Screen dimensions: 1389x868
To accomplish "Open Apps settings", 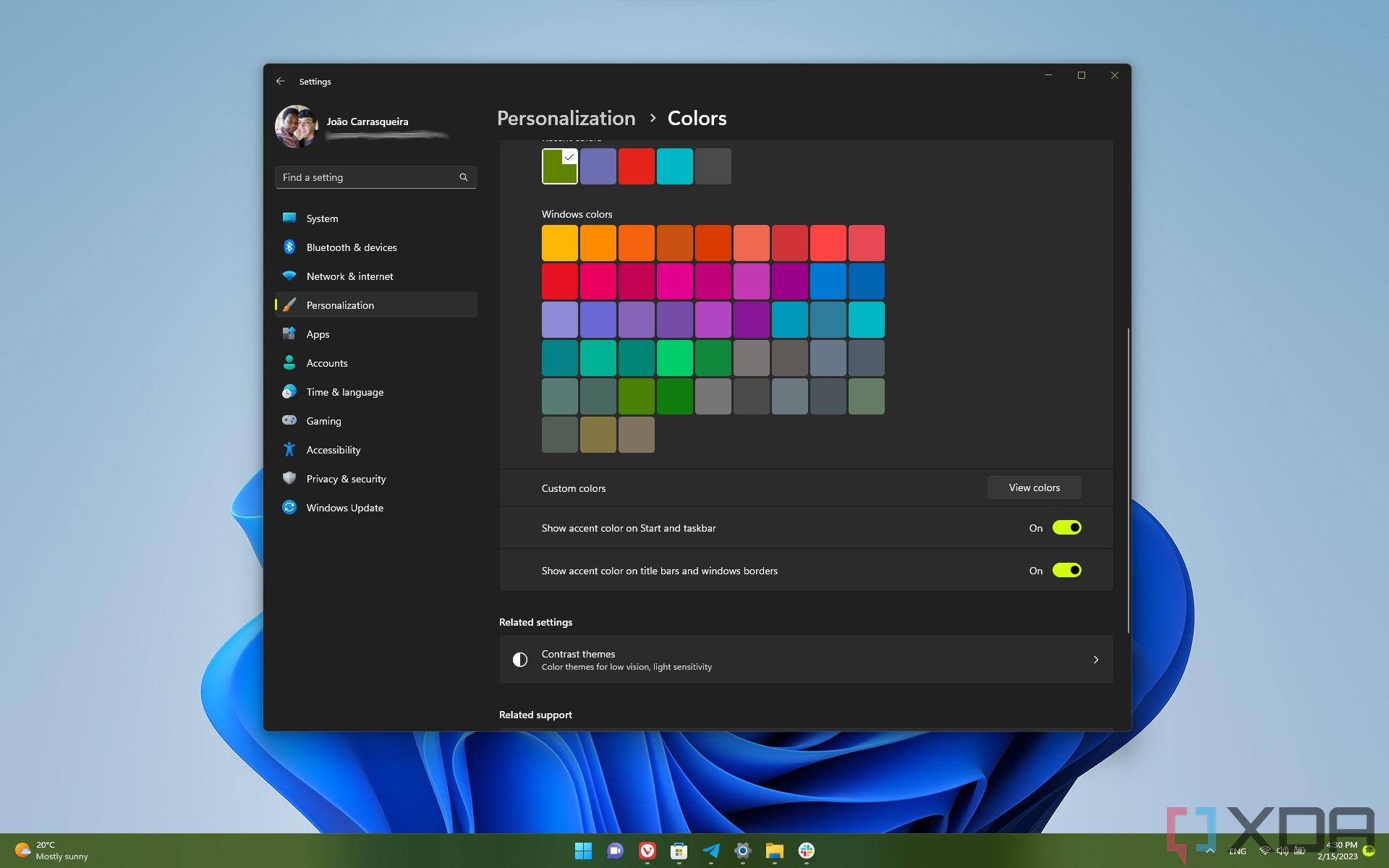I will (376, 333).
